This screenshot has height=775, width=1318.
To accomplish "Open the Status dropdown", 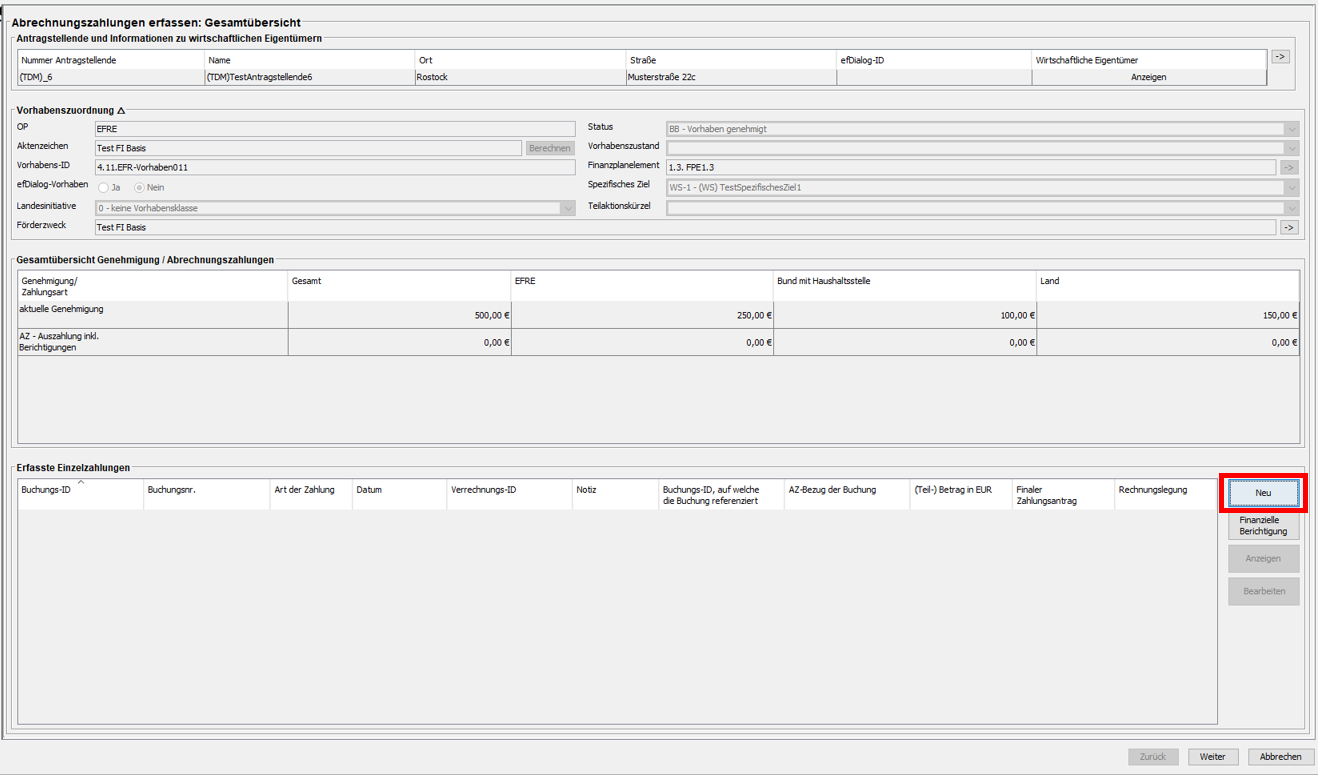I will [x=1291, y=129].
